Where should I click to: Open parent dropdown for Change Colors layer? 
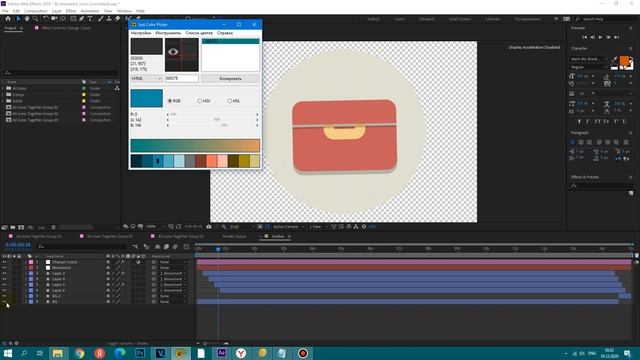(173, 262)
